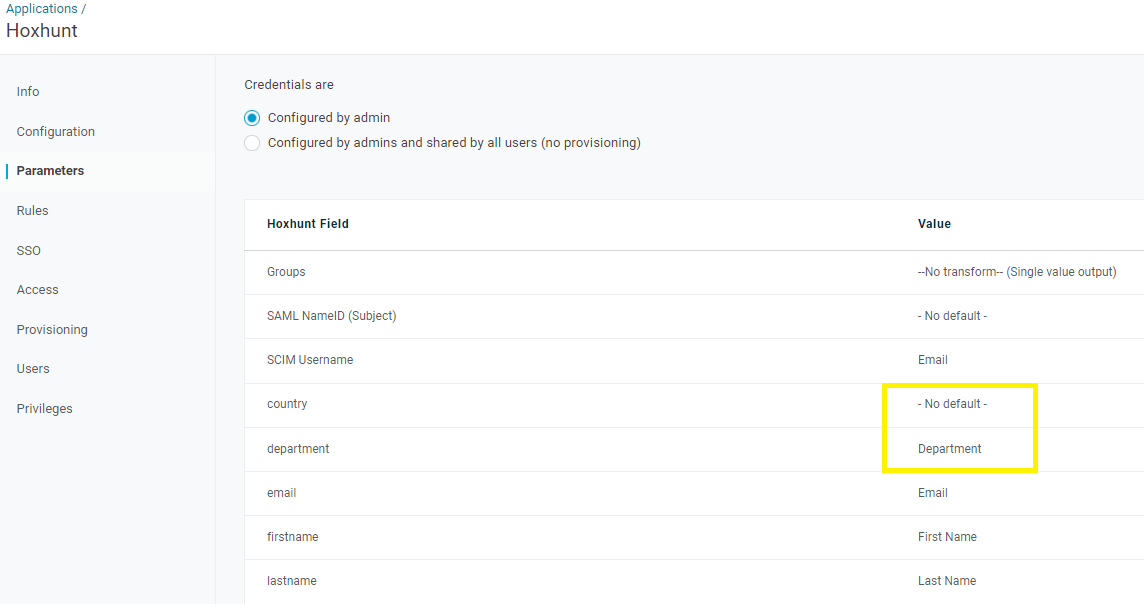Click the Hoxhunt page title

42,31
